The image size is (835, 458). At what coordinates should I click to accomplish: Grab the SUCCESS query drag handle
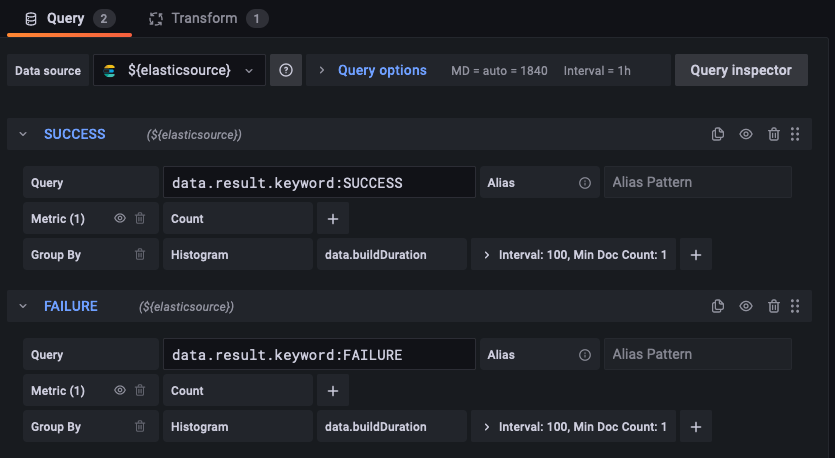coord(795,134)
